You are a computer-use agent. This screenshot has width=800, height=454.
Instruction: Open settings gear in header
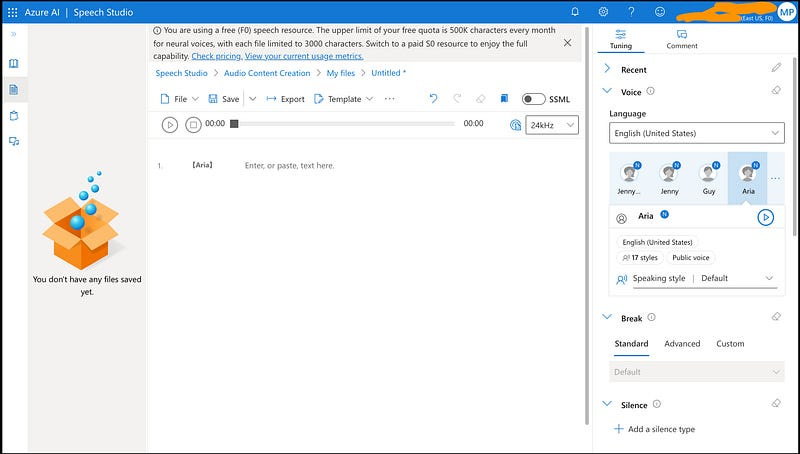tap(603, 12)
